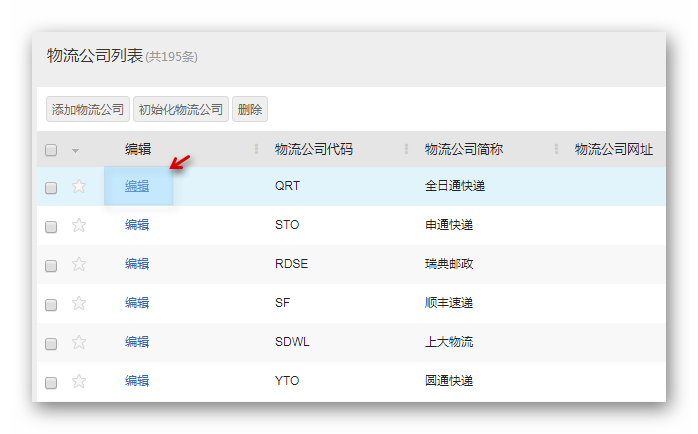Select the 上大物流 name cell
This screenshot has height=434, width=698.
449,342
